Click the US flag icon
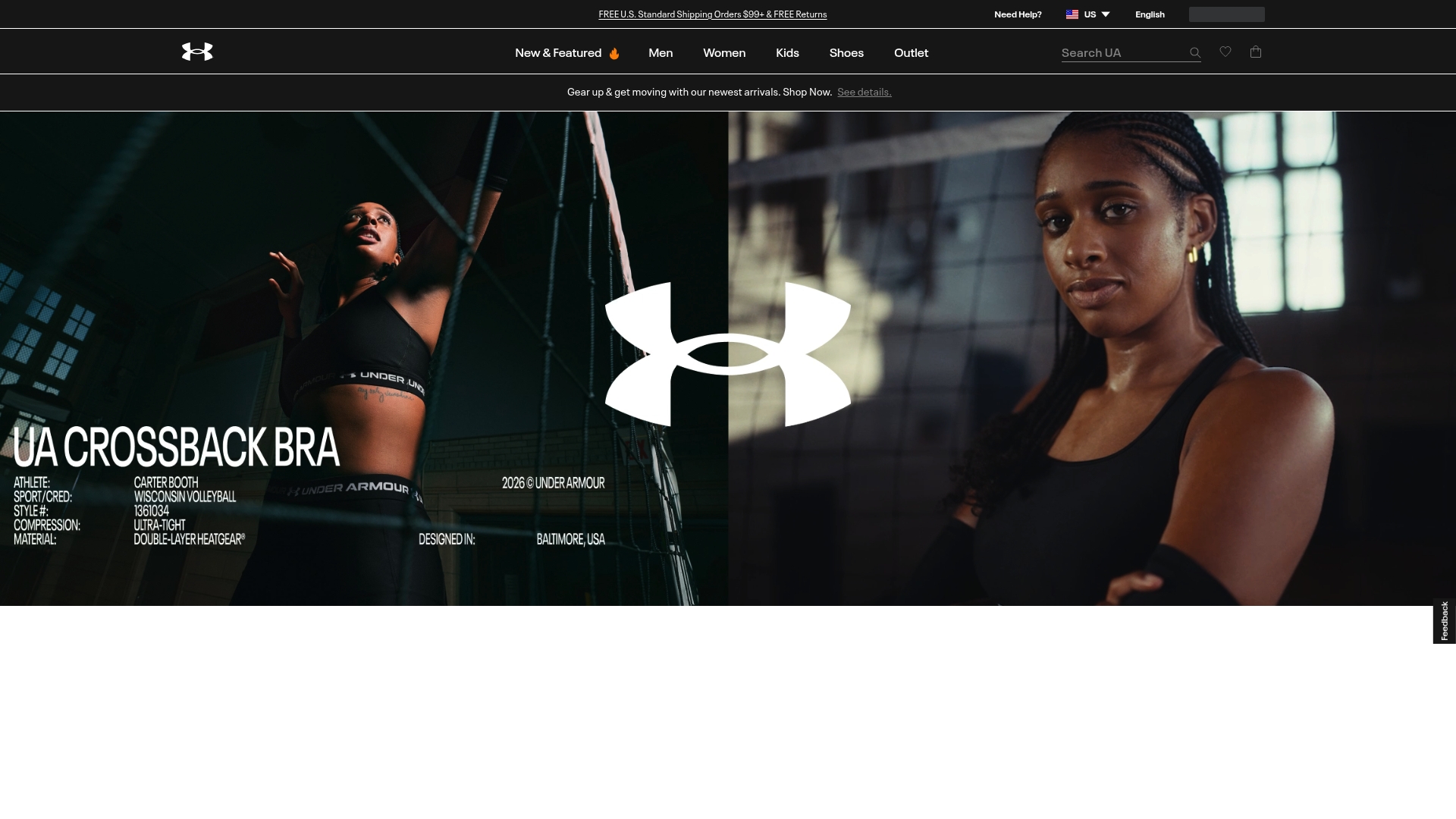 coord(1072,14)
